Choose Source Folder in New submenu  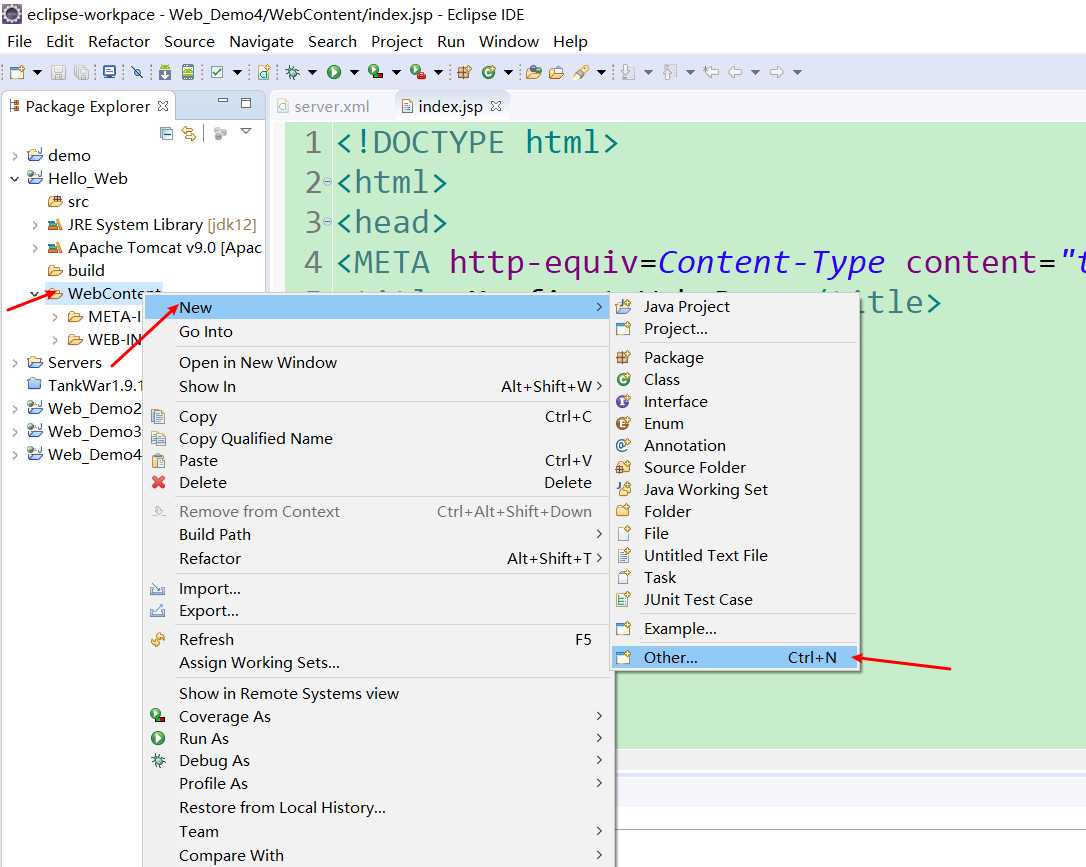click(735, 467)
